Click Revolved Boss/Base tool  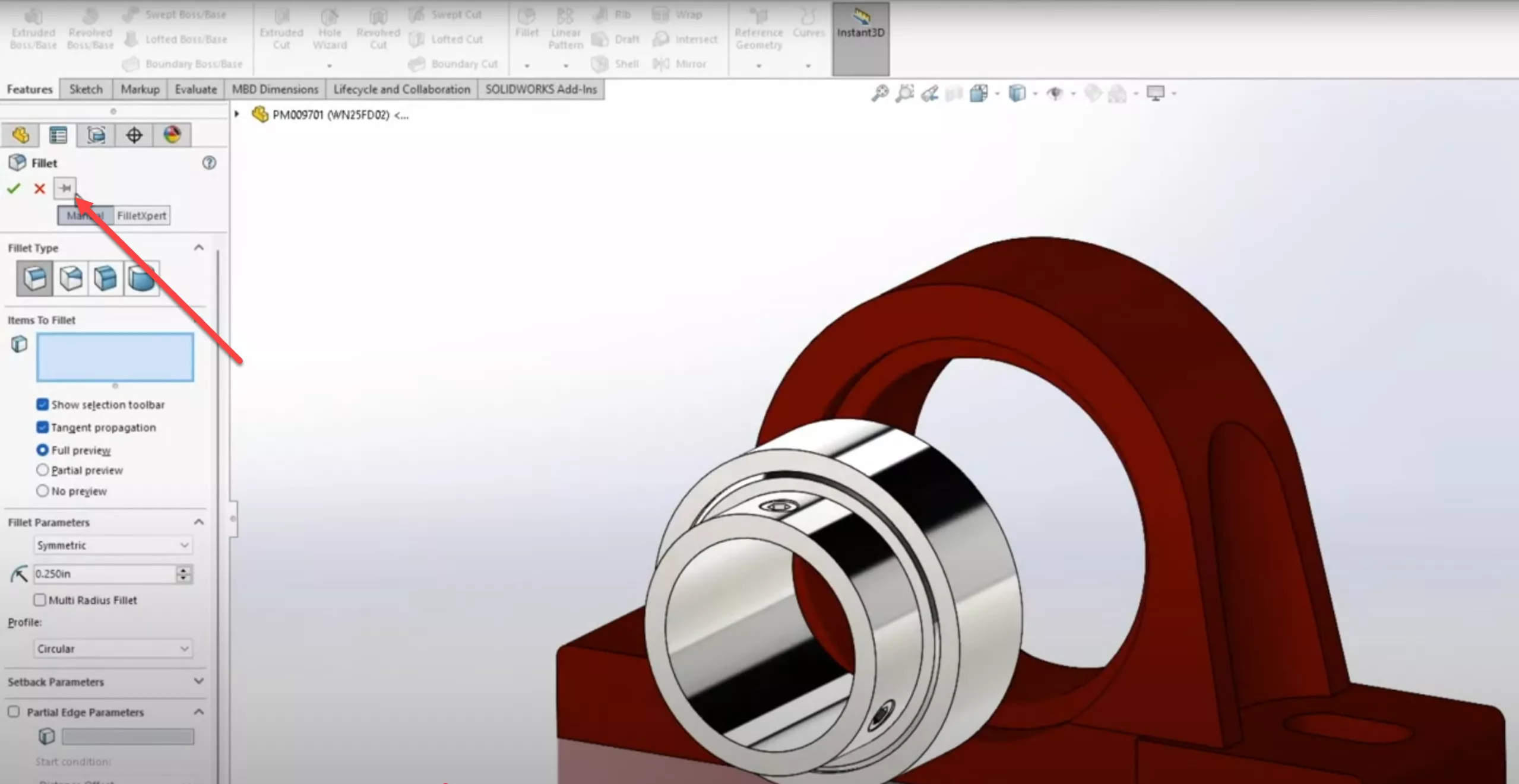[90, 28]
